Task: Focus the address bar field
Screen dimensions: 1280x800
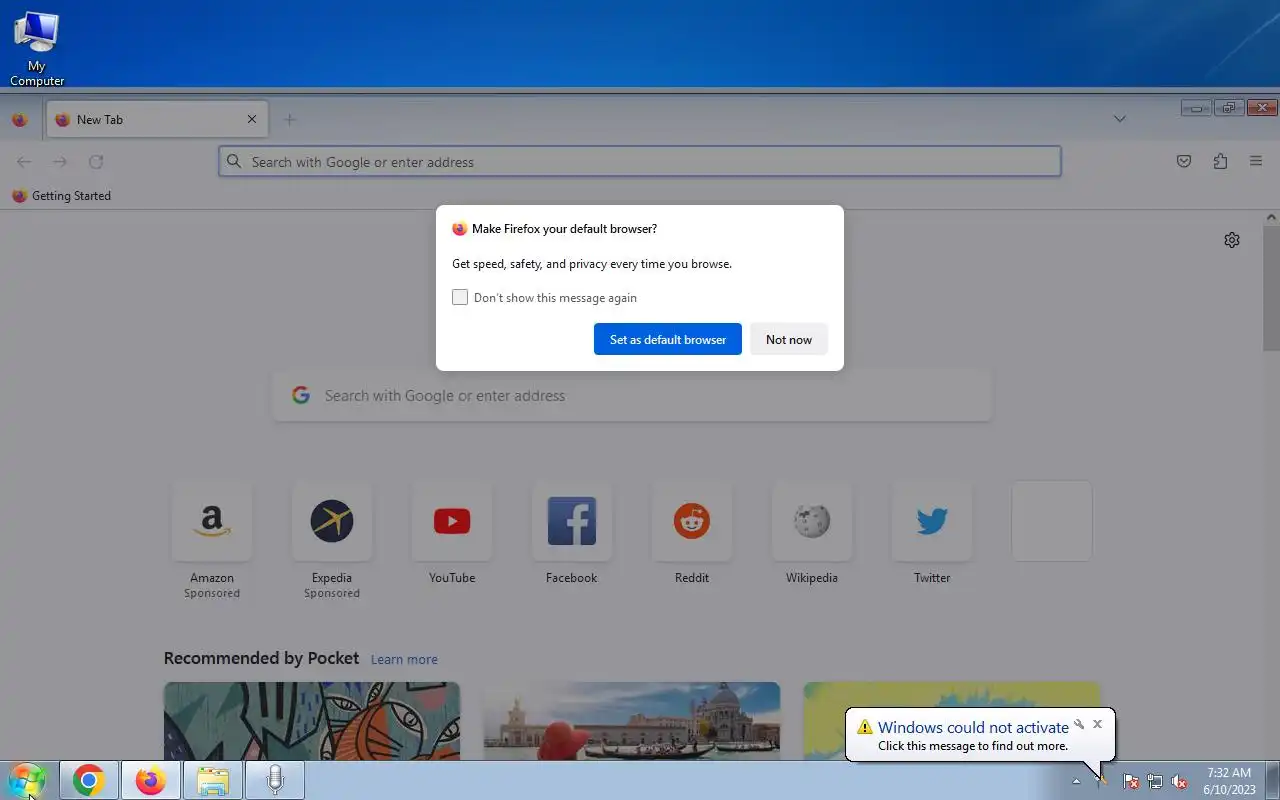Action: pyautogui.click(x=640, y=161)
